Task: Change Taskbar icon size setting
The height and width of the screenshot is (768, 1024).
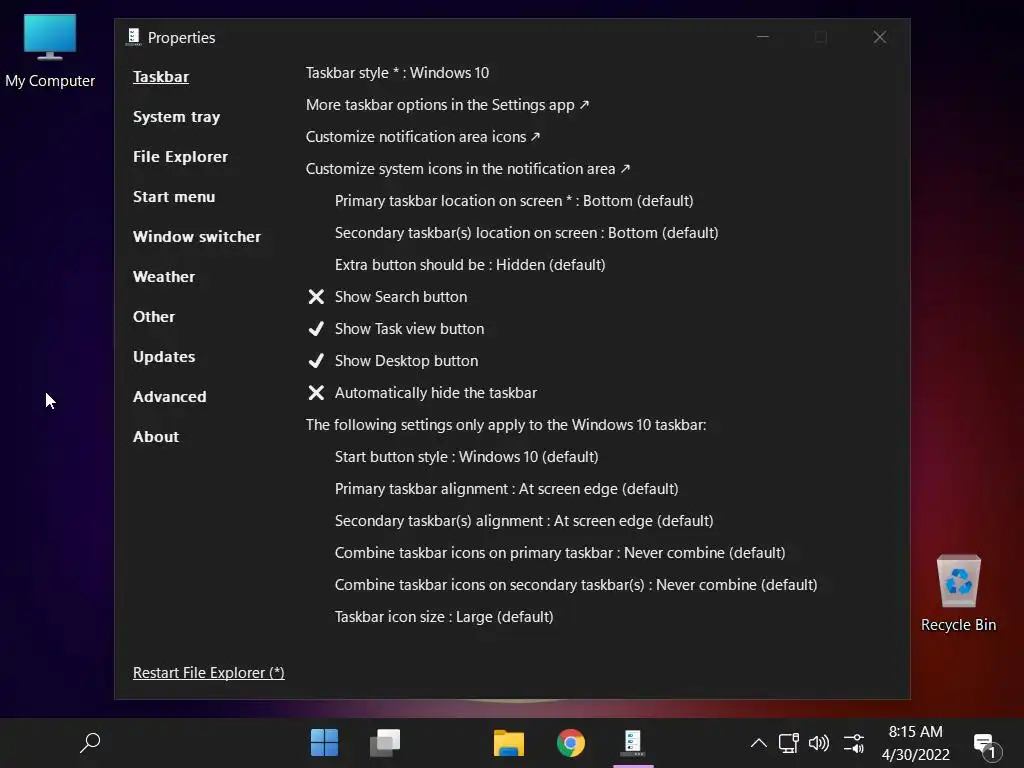Action: 443,616
